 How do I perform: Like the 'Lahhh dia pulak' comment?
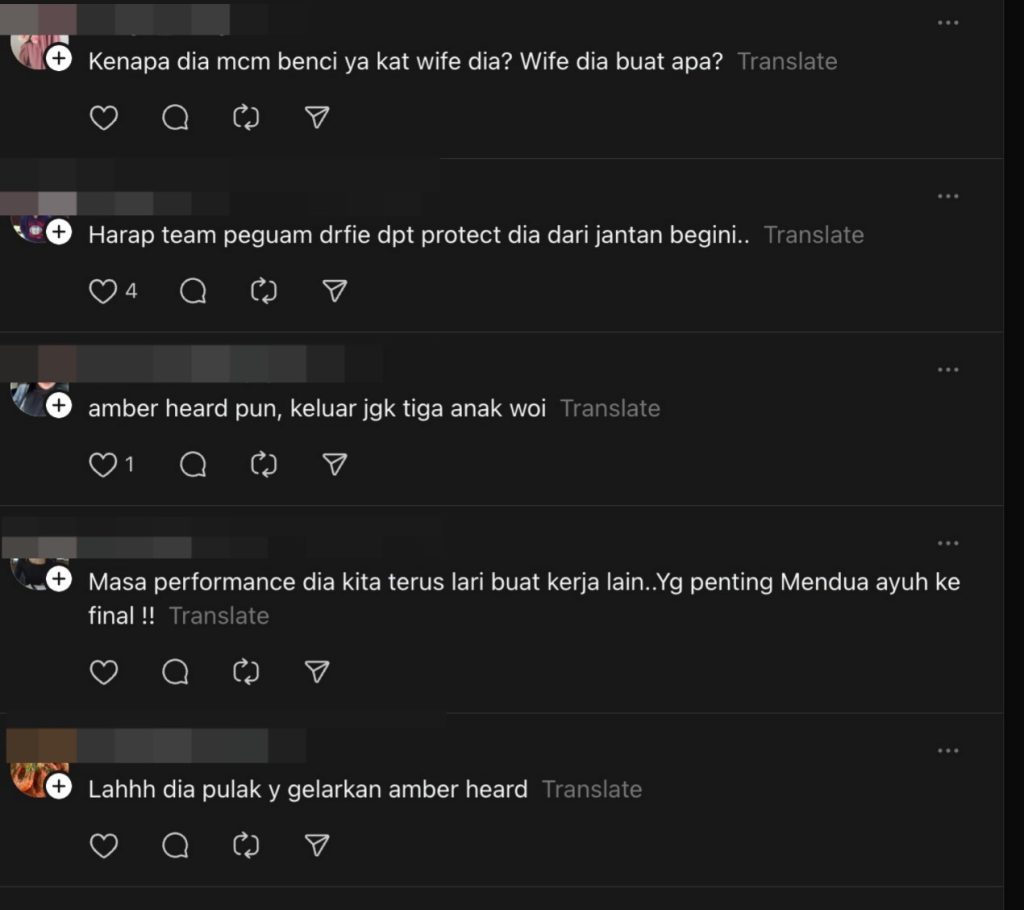pos(104,846)
